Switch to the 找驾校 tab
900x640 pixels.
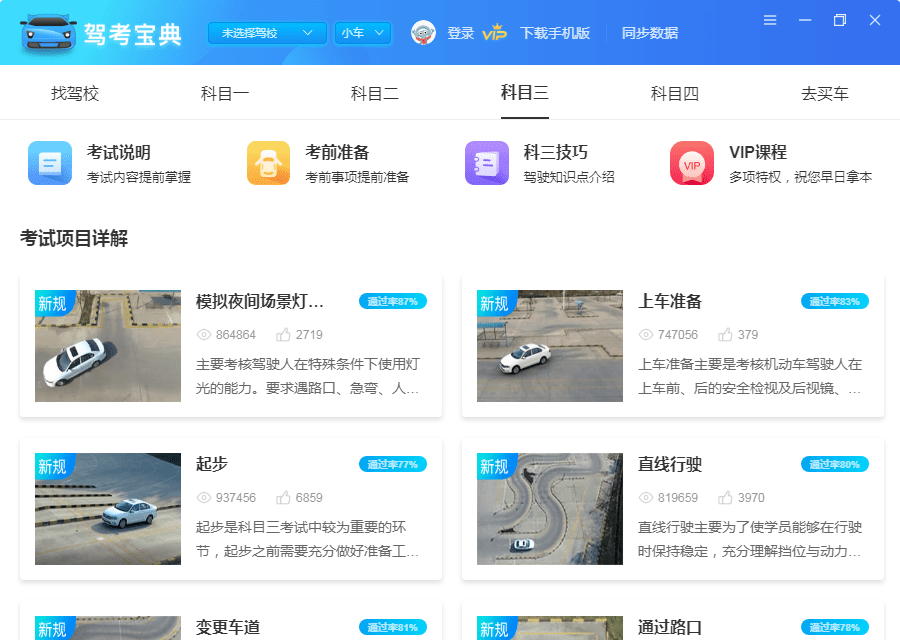pyautogui.click(x=75, y=93)
